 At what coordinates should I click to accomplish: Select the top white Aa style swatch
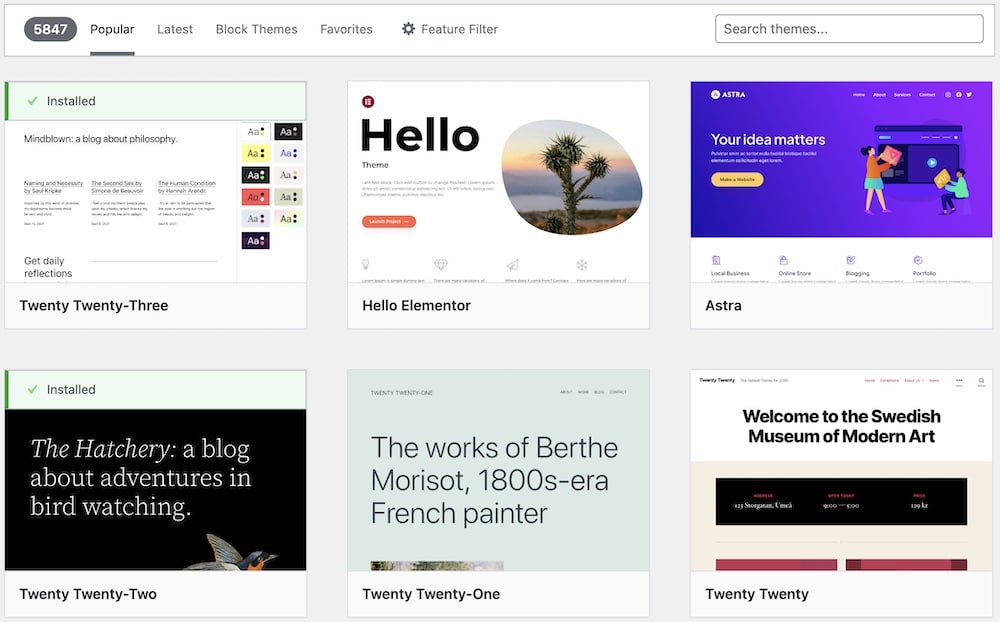255,131
